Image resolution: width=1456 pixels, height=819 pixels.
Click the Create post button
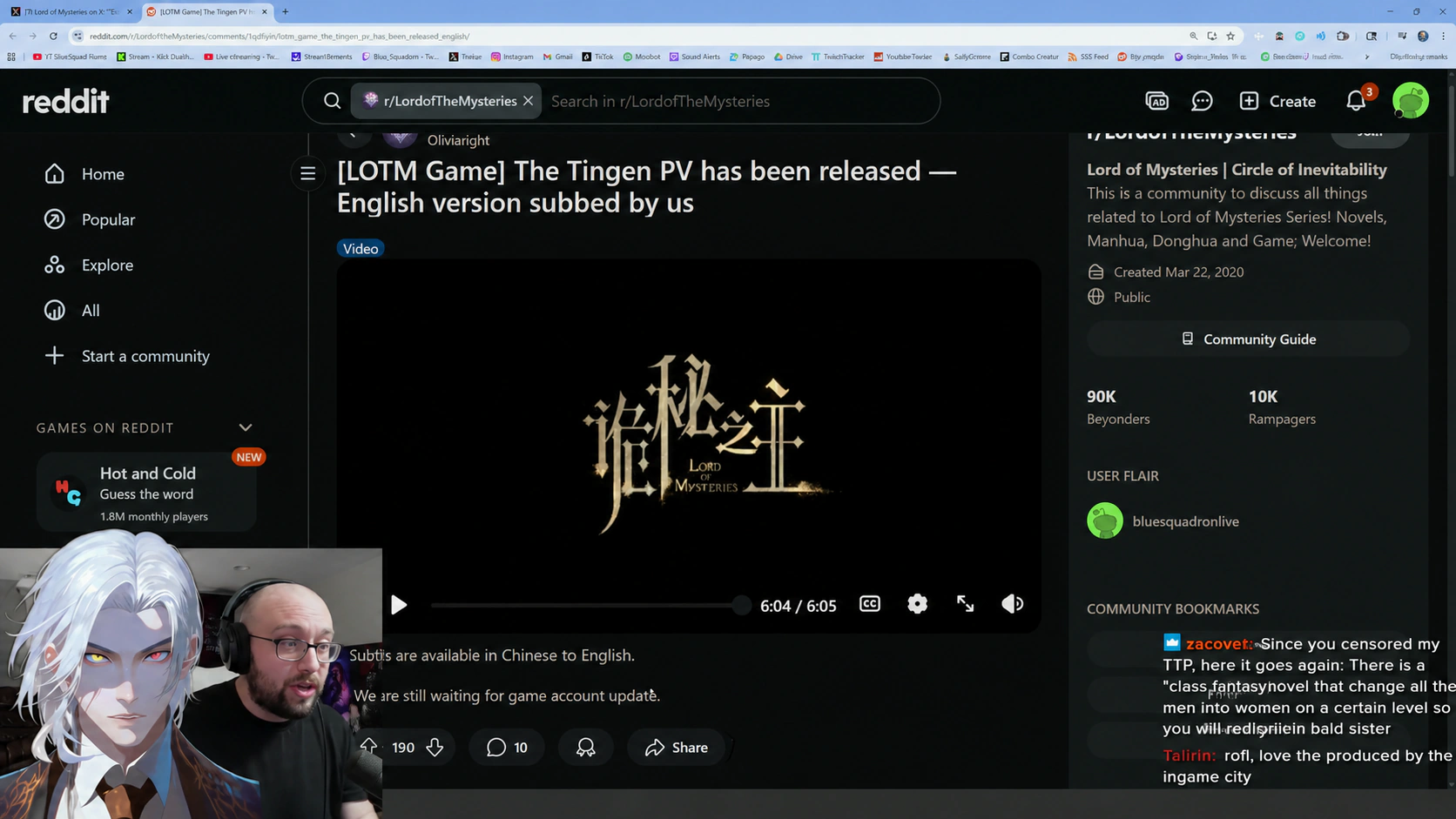[1277, 101]
